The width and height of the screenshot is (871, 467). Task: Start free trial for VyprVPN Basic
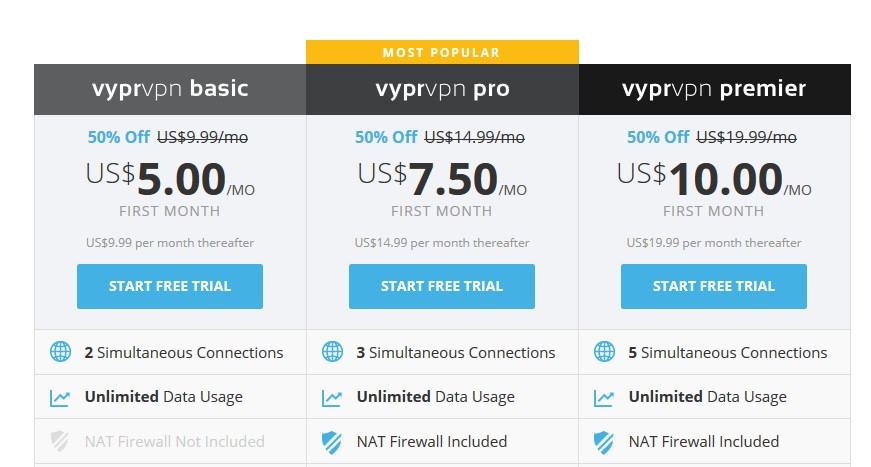(x=170, y=286)
